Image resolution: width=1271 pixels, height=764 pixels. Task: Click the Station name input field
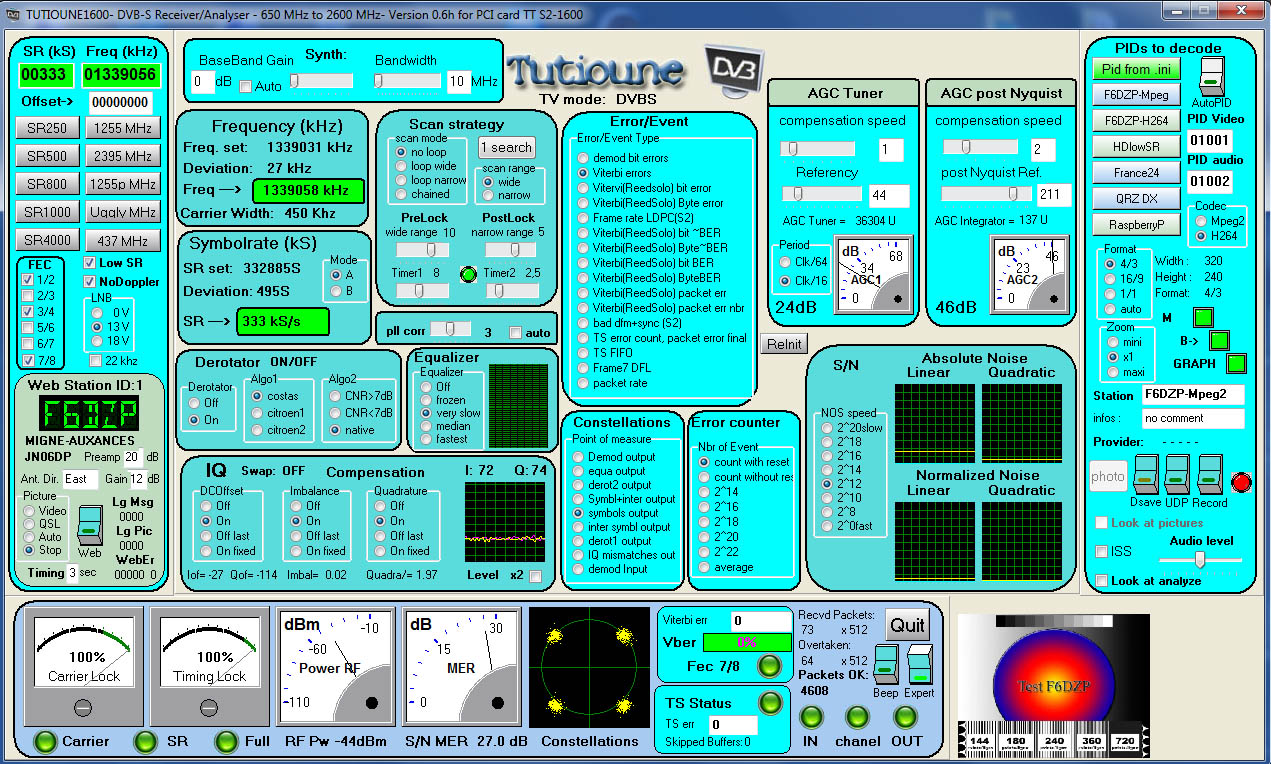click(x=1193, y=394)
